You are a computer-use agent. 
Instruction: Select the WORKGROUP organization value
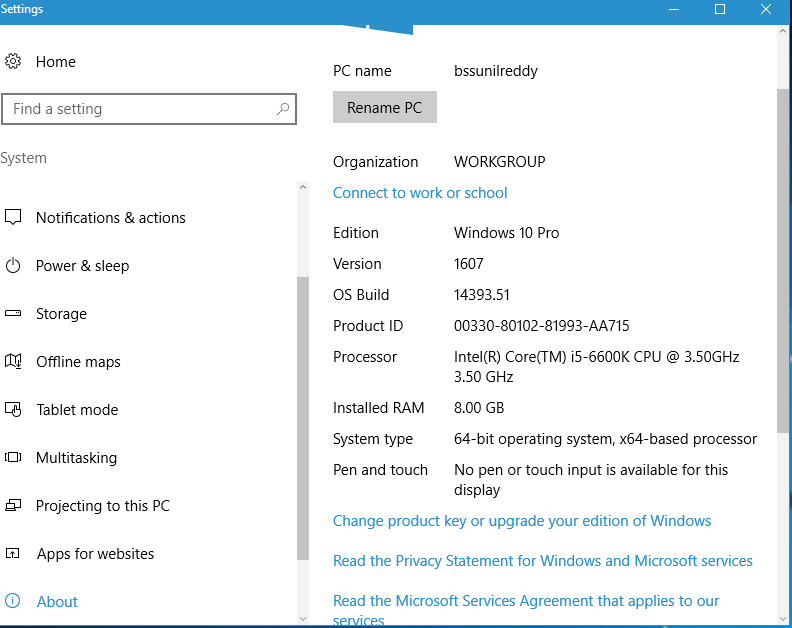500,162
